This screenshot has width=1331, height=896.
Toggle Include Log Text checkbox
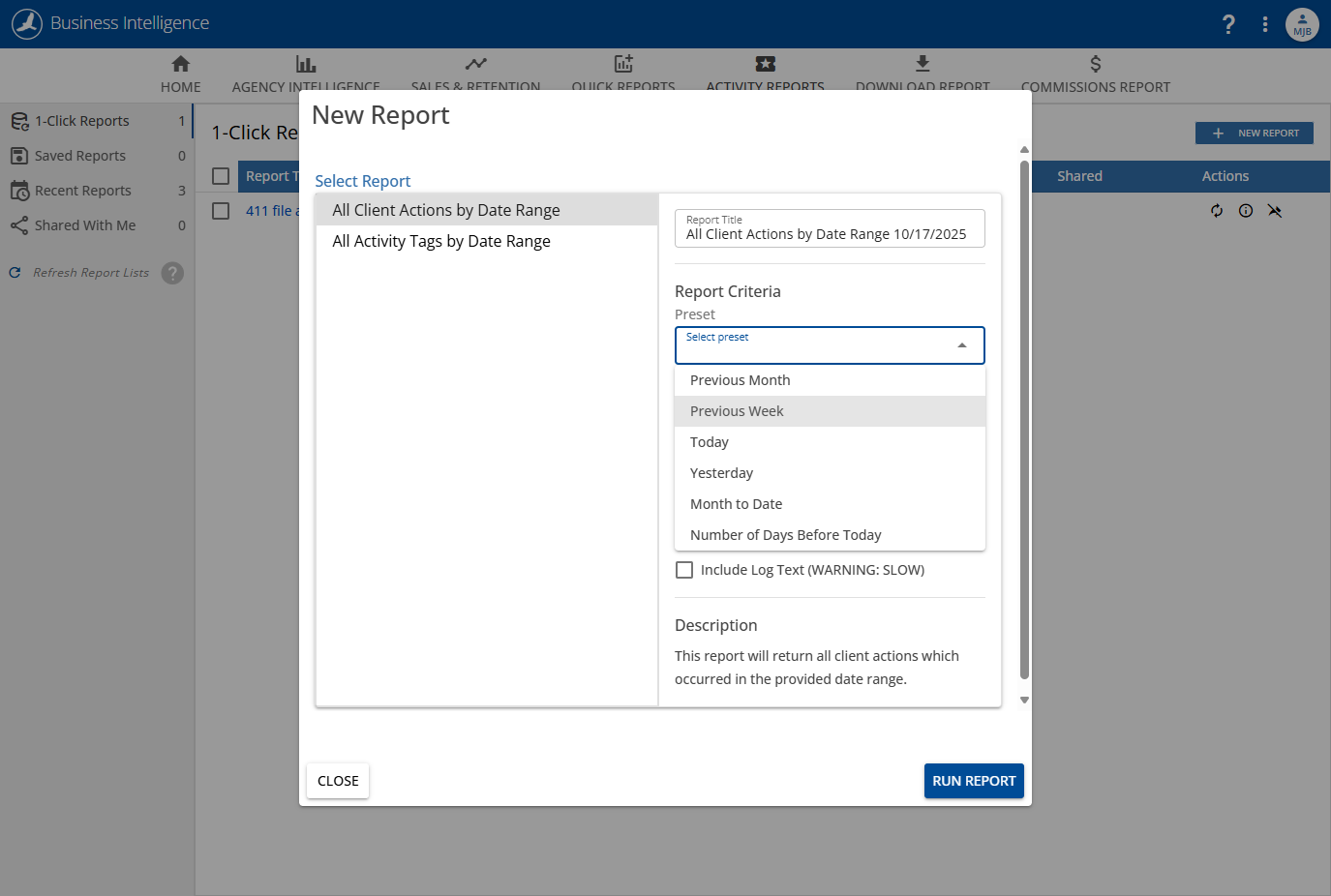684,570
